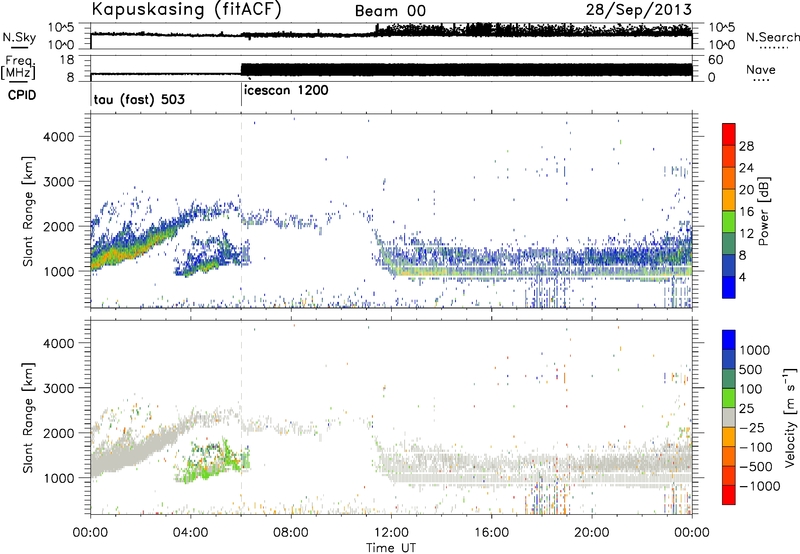Click the blue 1000 velocity swatch

click(x=729, y=340)
